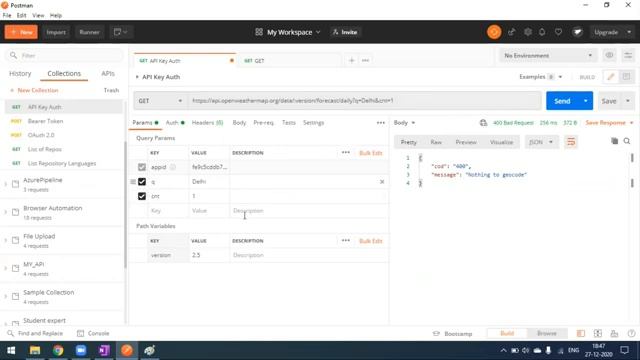Open the Save button dropdown arrow
The image size is (640, 360).
point(628,101)
